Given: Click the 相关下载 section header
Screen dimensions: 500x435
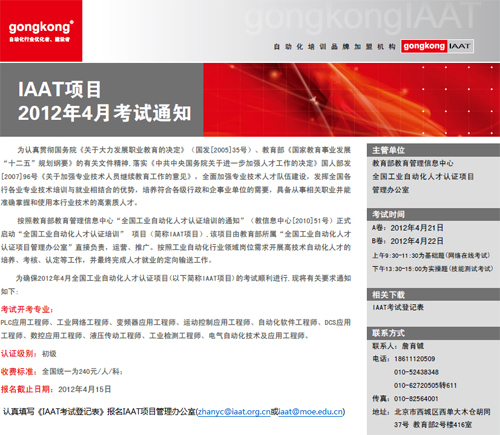Looking at the screenshot, I should tap(433, 295).
